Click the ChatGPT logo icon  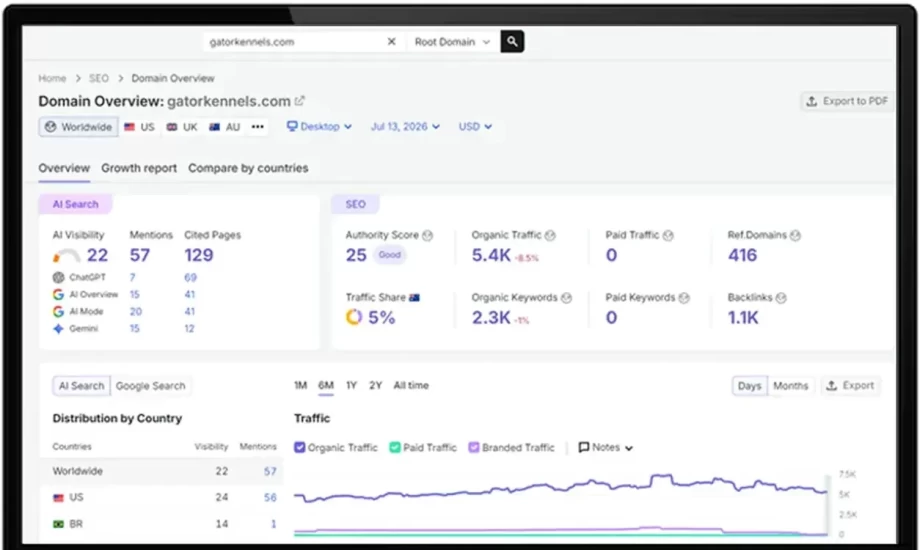tap(58, 277)
